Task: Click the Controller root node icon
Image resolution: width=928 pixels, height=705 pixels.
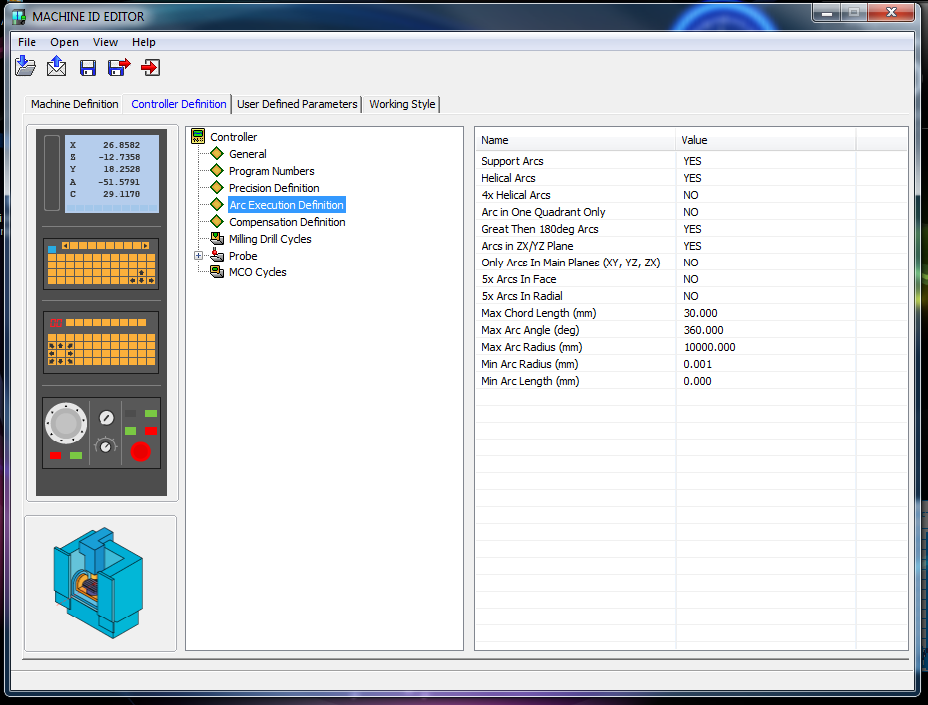Action: pos(198,137)
